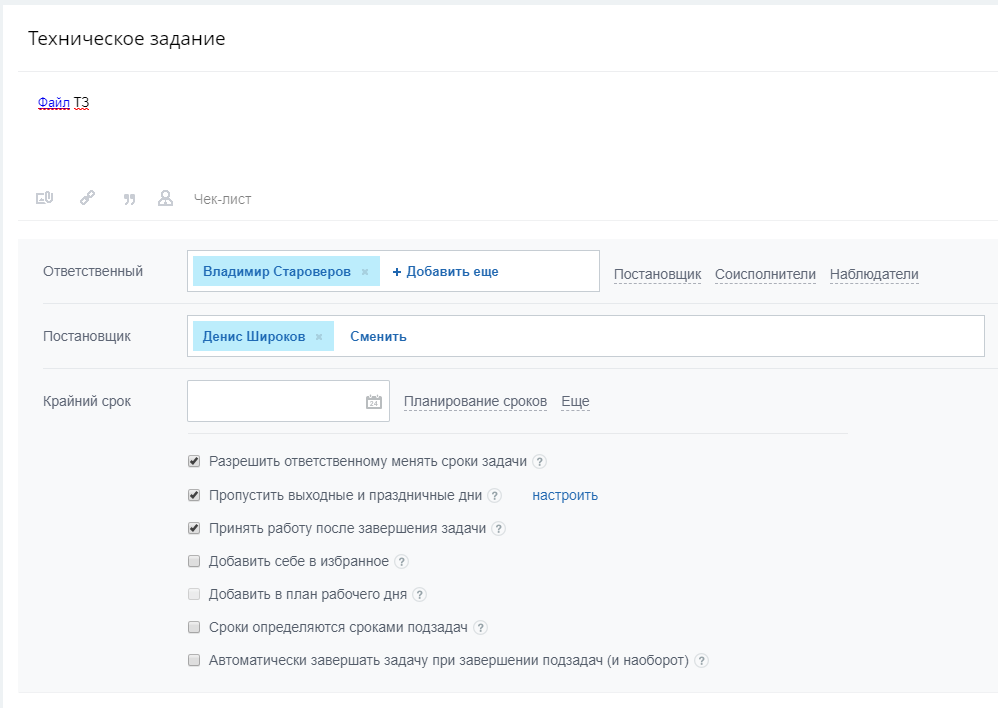Uncheck allowing responsible to change deadlines
998x708 pixels.
point(194,462)
